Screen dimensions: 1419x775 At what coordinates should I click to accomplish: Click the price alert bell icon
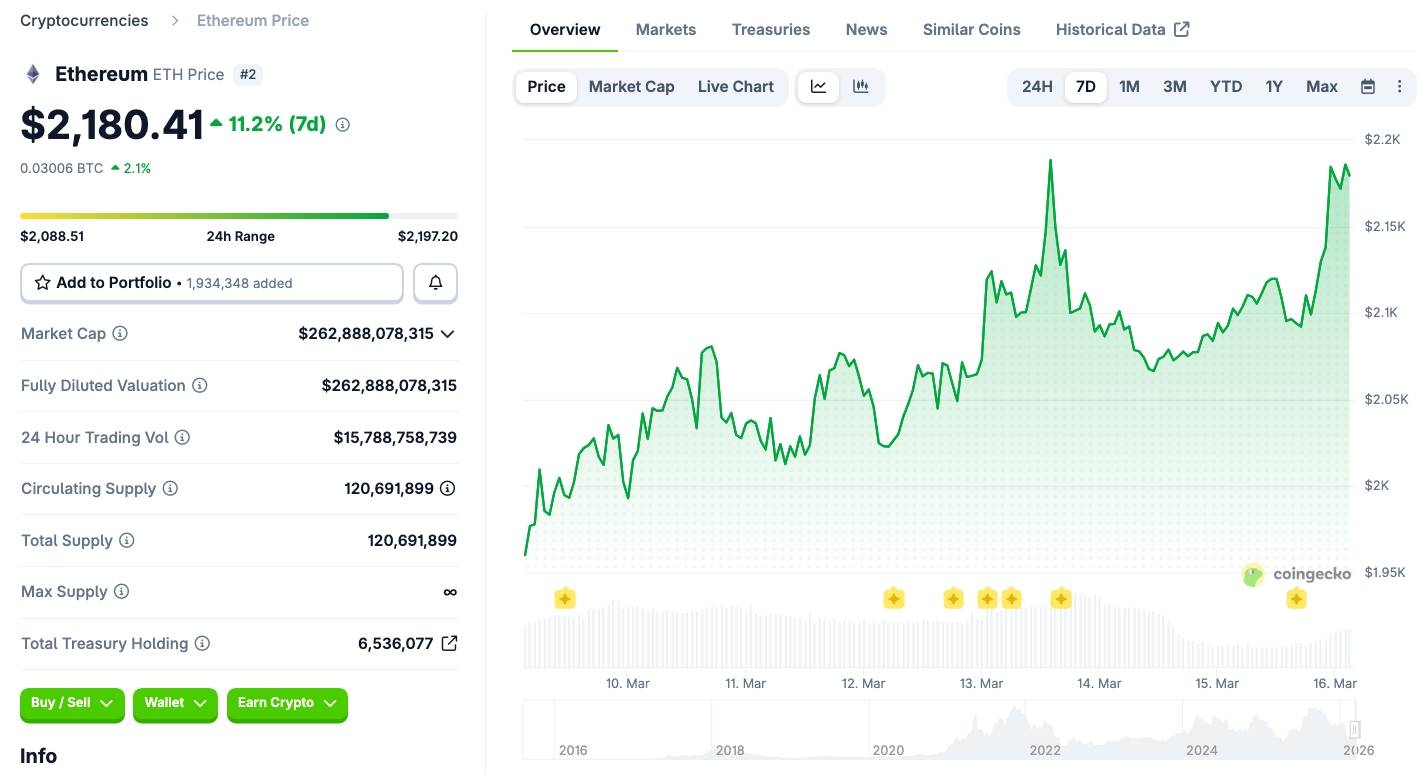435,283
